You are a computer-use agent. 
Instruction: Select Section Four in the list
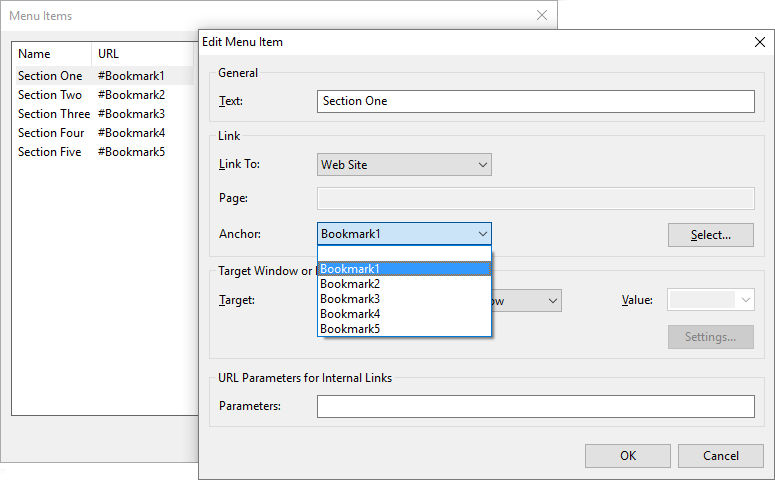50,133
